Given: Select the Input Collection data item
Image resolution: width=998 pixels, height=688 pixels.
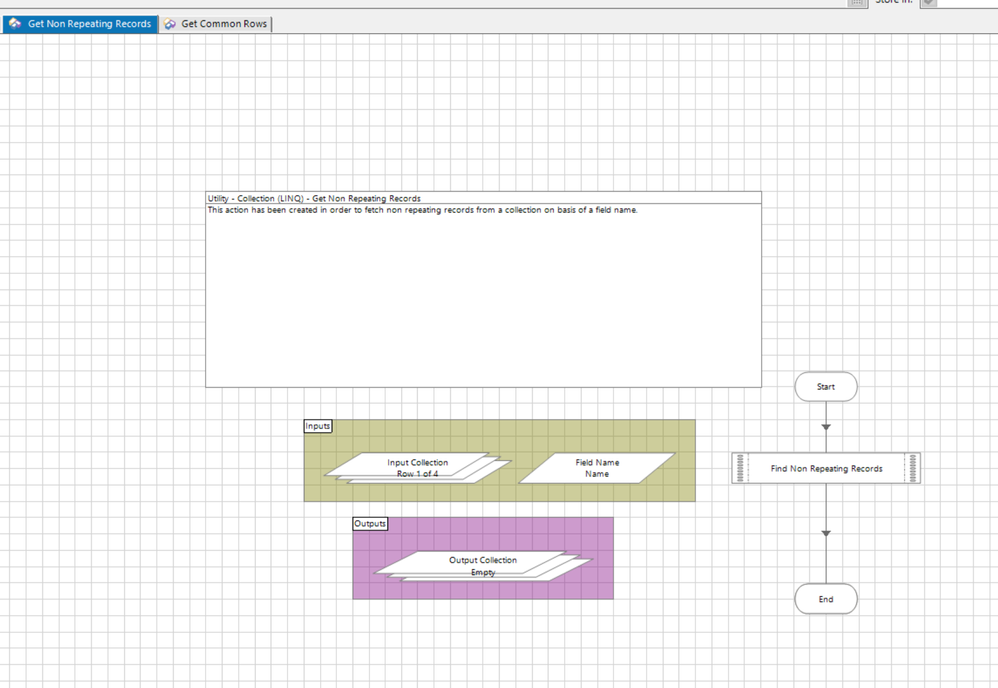Looking at the screenshot, I should pyautogui.click(x=417, y=468).
